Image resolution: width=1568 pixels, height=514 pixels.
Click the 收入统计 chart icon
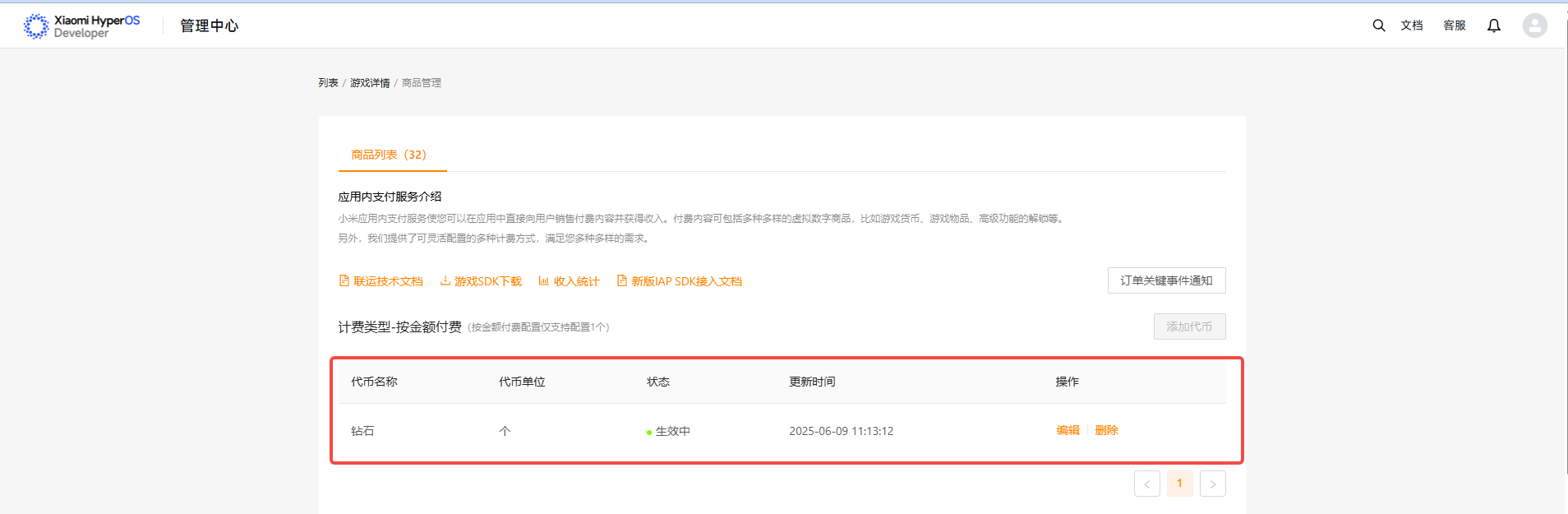[x=544, y=280]
